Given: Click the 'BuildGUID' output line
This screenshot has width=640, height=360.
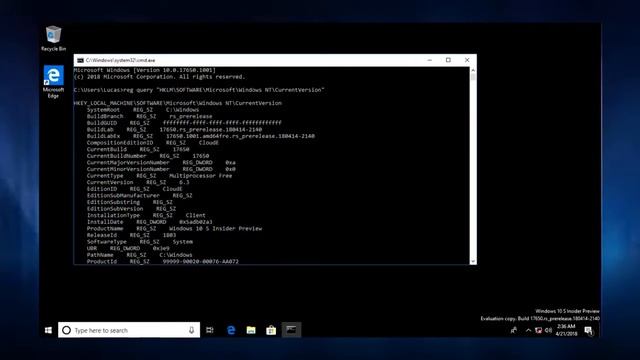Looking at the screenshot, I should click(184, 123).
